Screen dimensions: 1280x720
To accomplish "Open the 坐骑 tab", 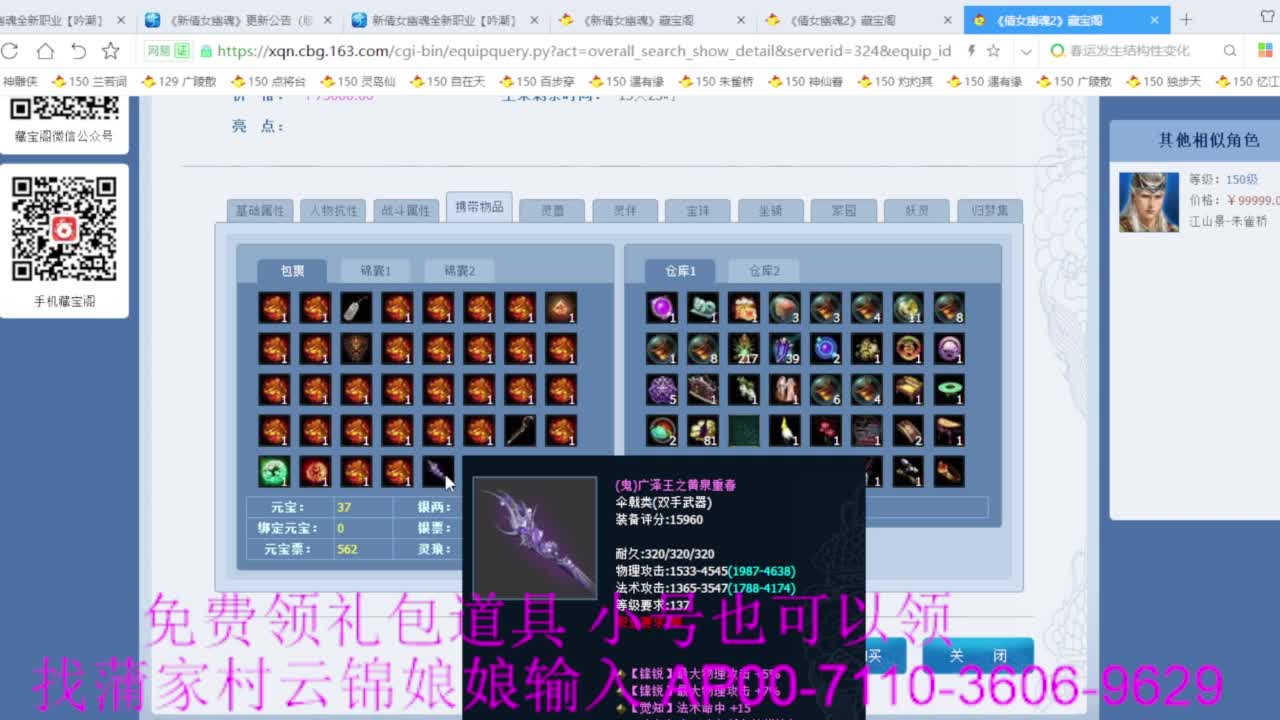I will pos(770,210).
